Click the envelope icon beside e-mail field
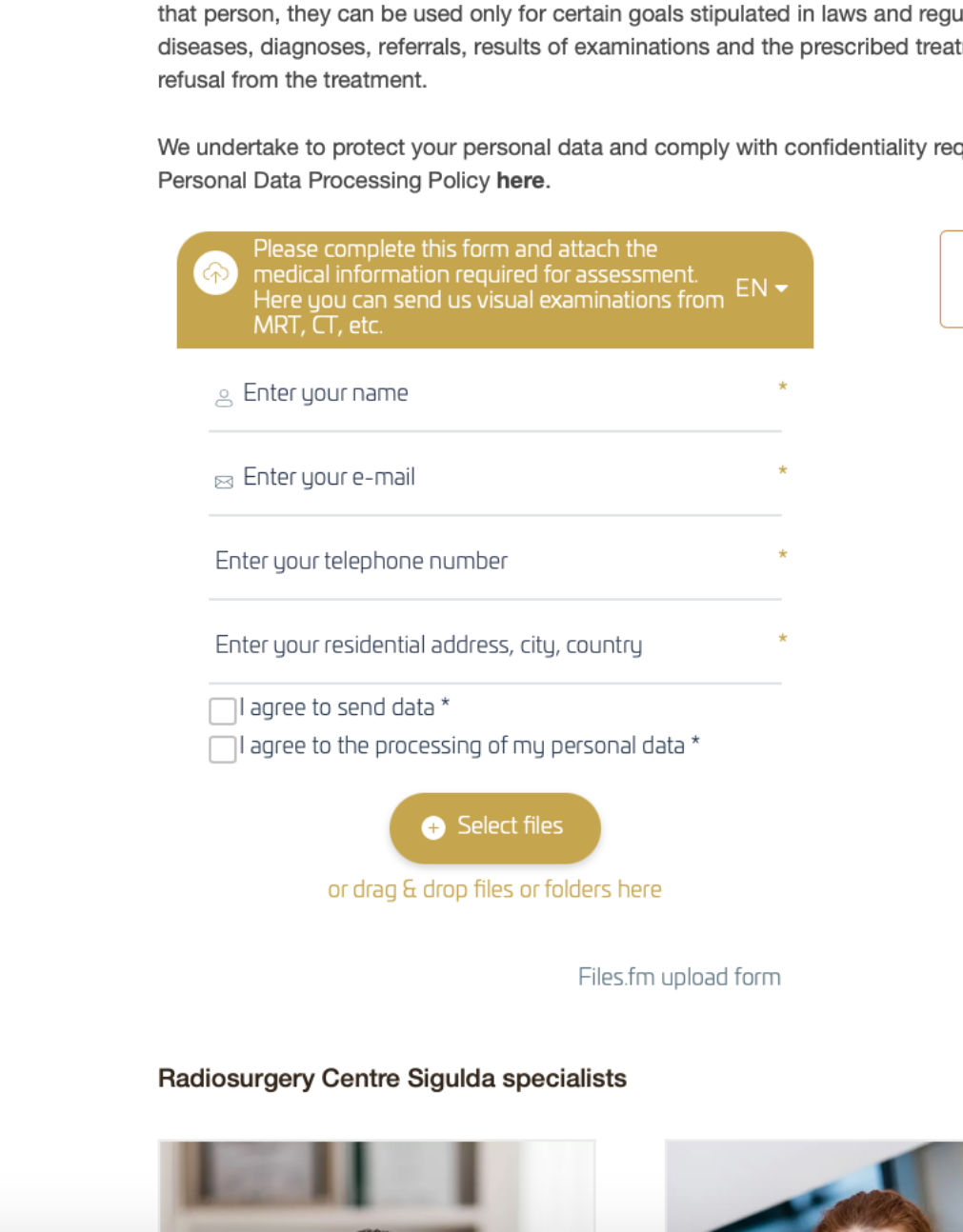 tap(224, 482)
